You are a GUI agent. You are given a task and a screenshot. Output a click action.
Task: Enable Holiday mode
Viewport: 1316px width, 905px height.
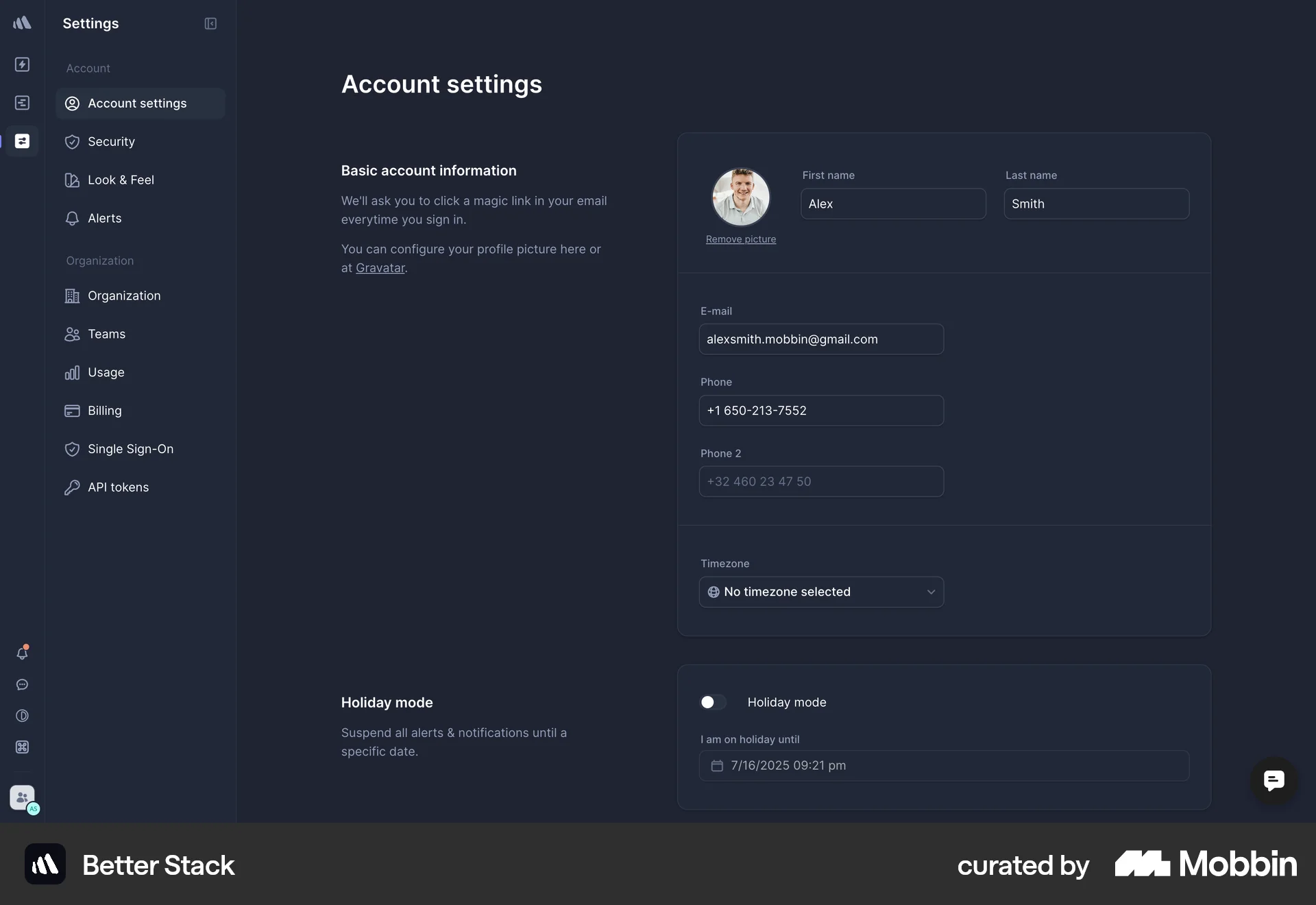click(x=712, y=702)
